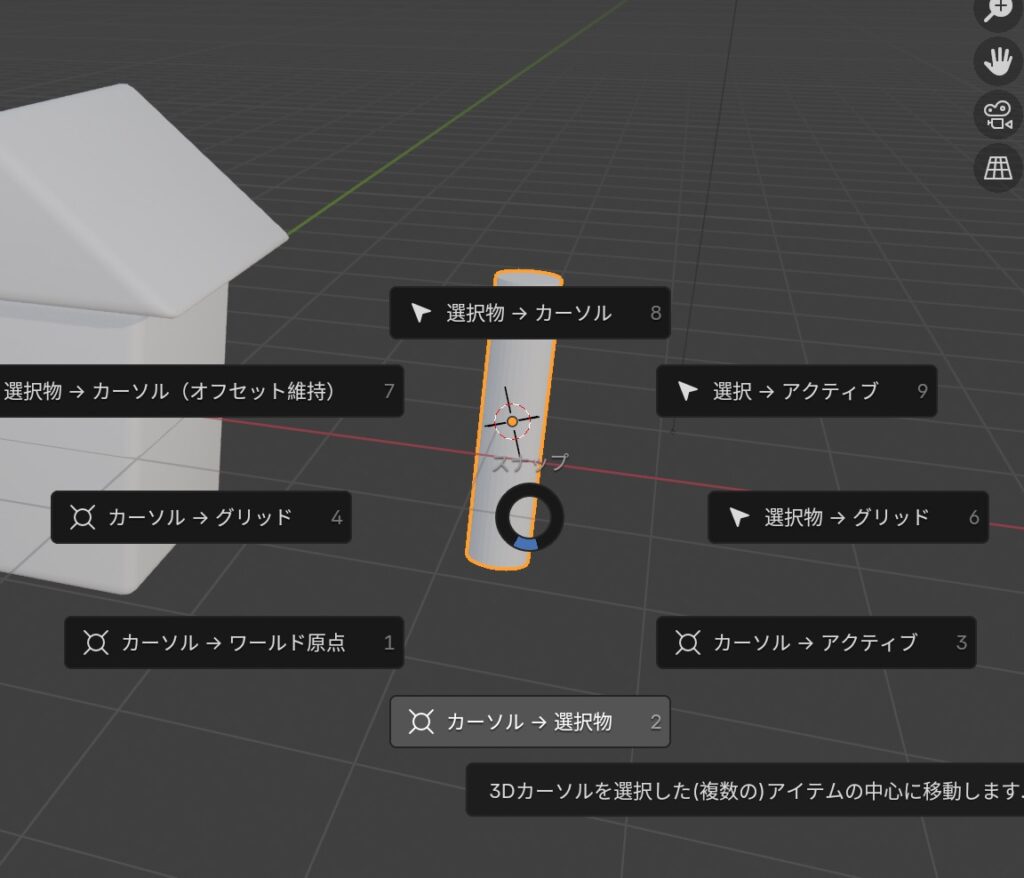Snap with カーソル → グリッド option
This screenshot has width=1024, height=878.
point(200,517)
